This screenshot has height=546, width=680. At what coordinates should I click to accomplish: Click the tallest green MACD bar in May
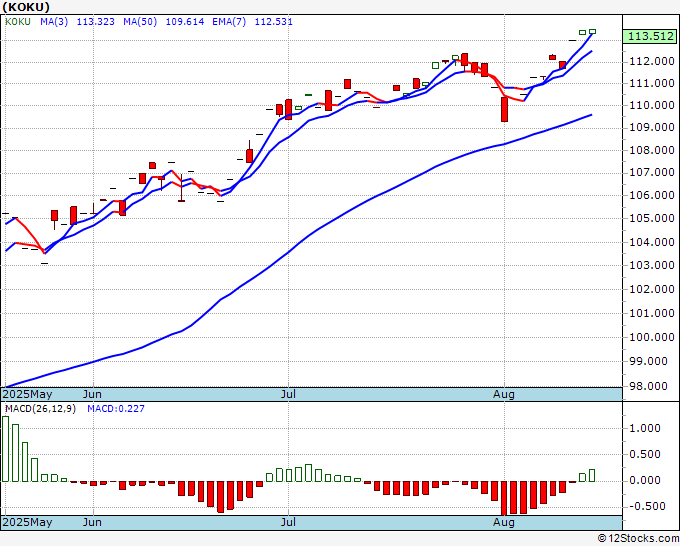(x=6, y=449)
